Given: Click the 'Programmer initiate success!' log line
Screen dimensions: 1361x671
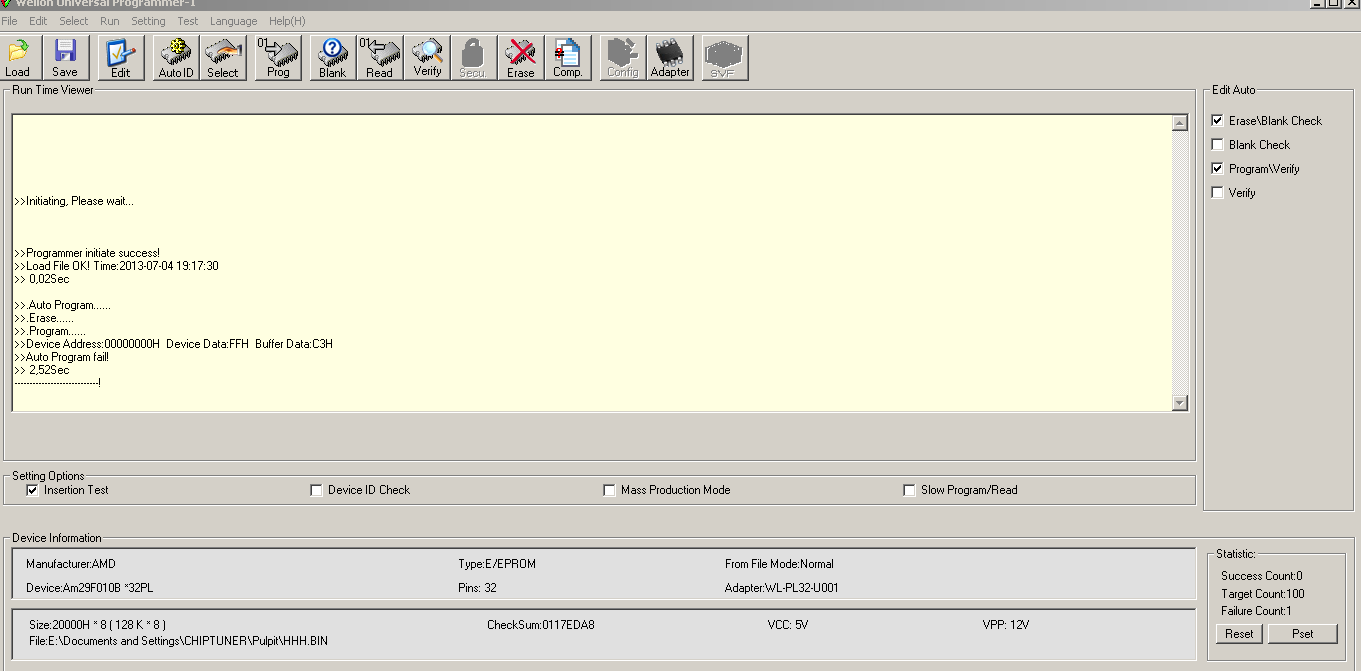Looking at the screenshot, I should pos(87,253).
